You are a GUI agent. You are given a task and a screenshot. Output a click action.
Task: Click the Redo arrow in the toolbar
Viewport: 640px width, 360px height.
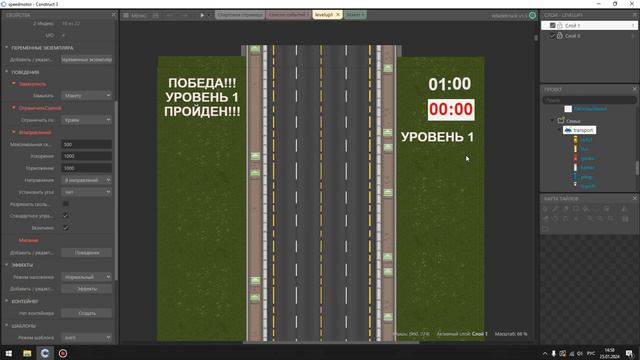click(184, 15)
